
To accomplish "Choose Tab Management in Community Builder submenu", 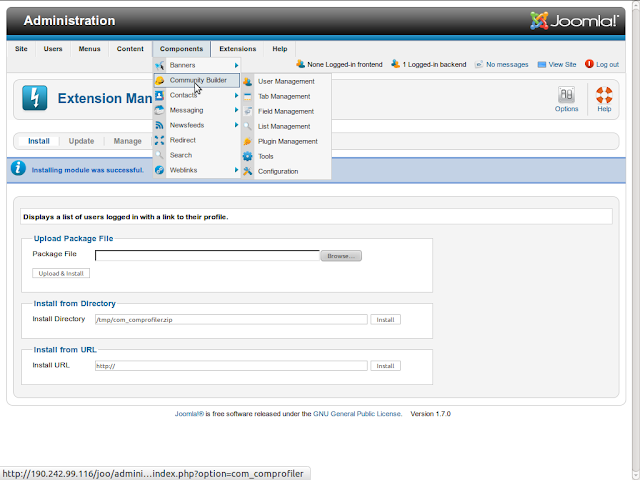I will pos(286,97).
